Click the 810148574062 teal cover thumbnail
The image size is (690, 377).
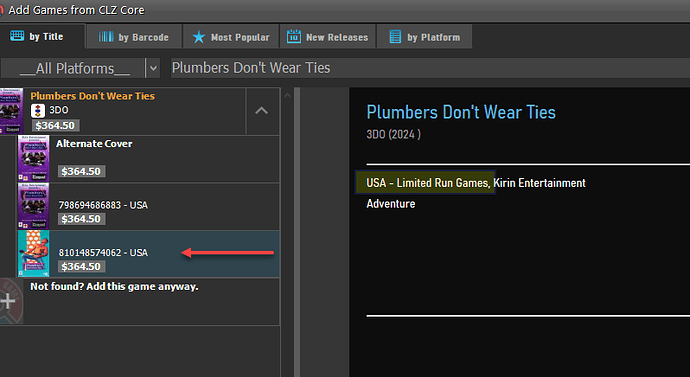click(33, 254)
